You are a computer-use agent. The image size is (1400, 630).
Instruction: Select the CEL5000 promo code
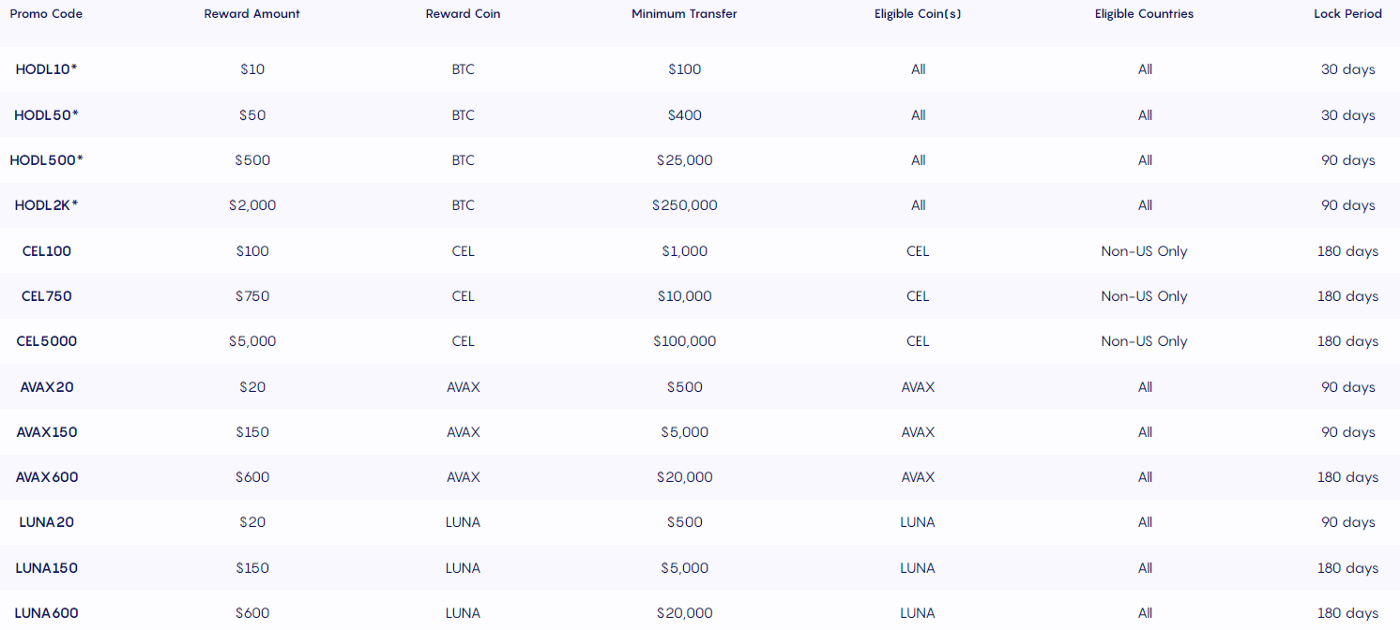pos(46,341)
